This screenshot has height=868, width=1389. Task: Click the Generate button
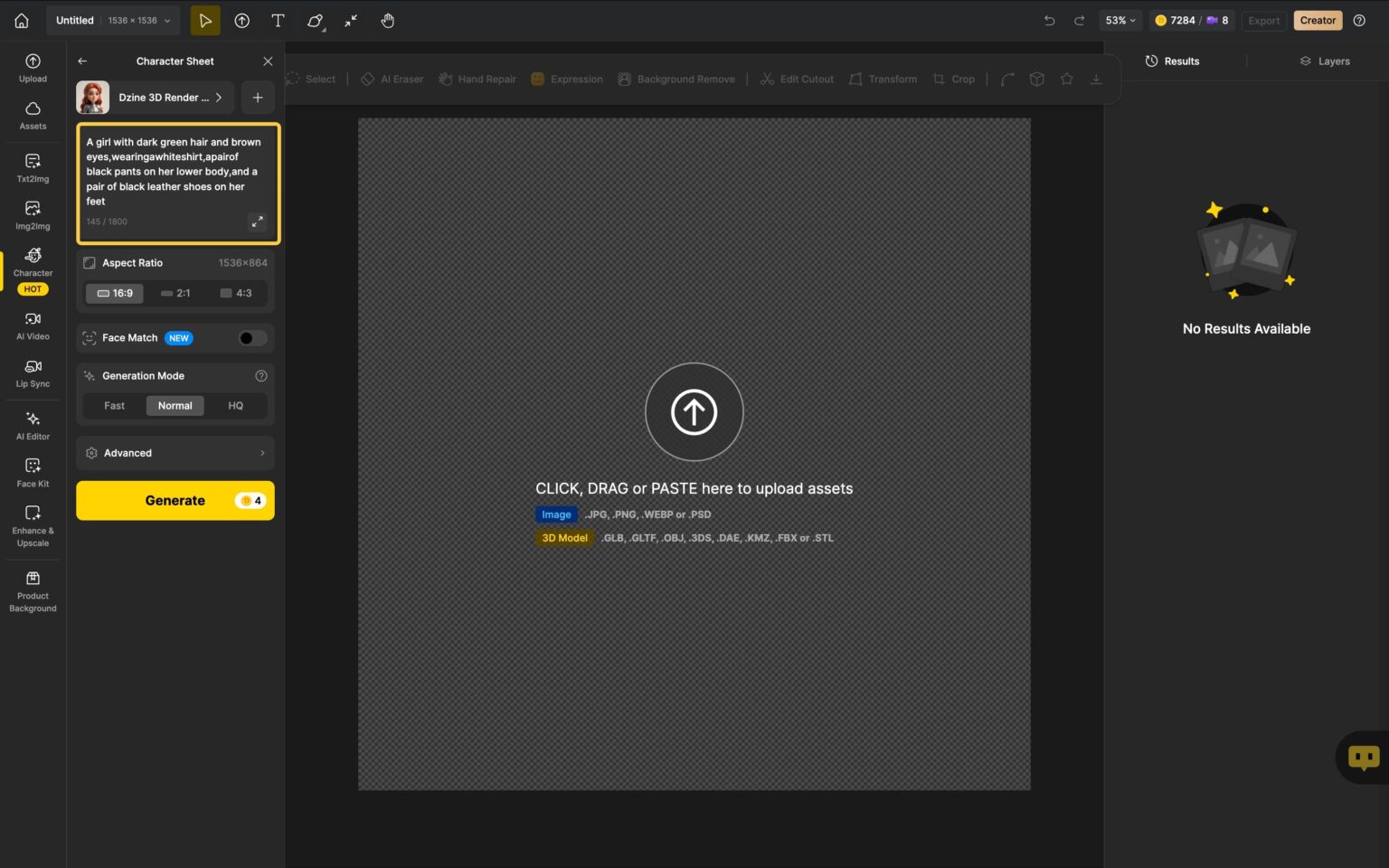(175, 500)
